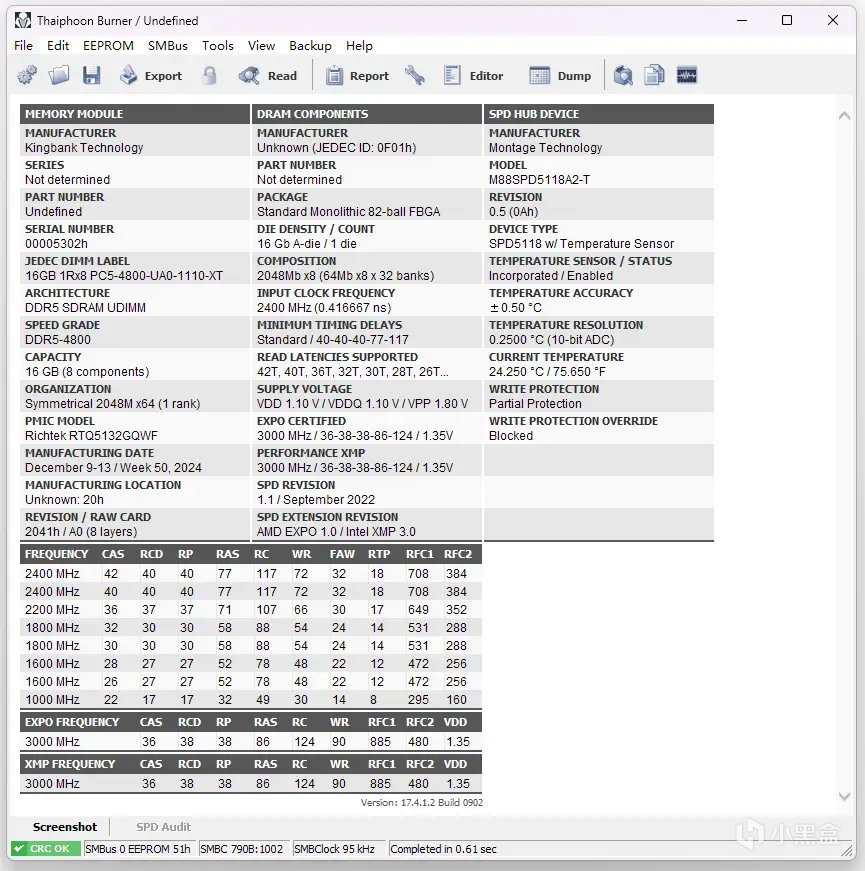
Task: Click the Dump toolbar button
Action: click(560, 75)
